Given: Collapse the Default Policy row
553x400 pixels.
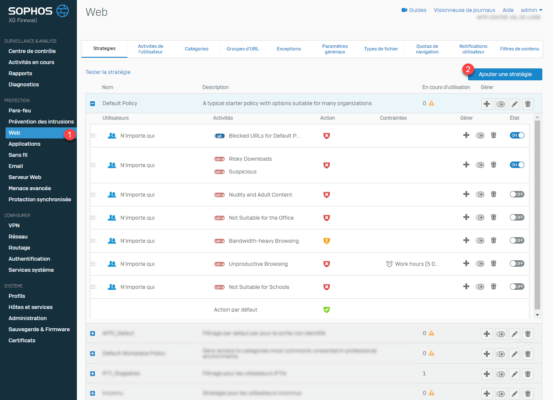Looking at the screenshot, I should pyautogui.click(x=92, y=103).
